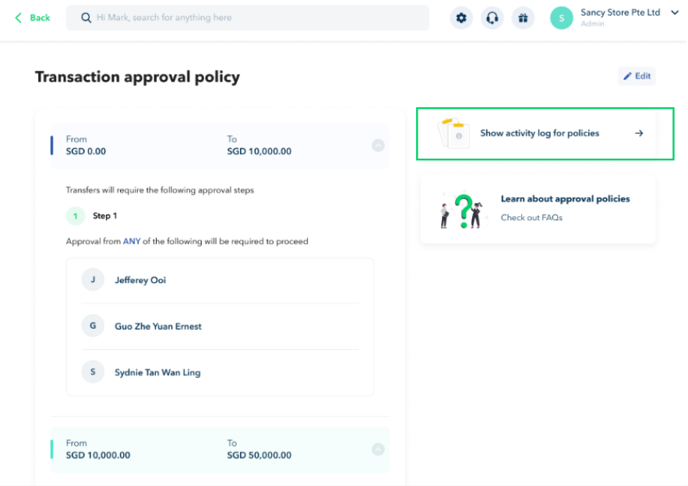Edit the transaction approval policy
This screenshot has height=486, width=688.
pyautogui.click(x=637, y=76)
